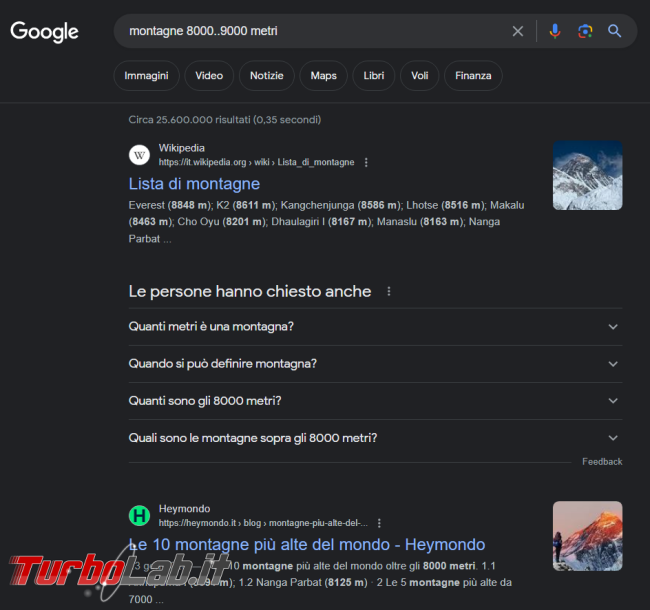Open the Lista di montagne result

[194, 184]
